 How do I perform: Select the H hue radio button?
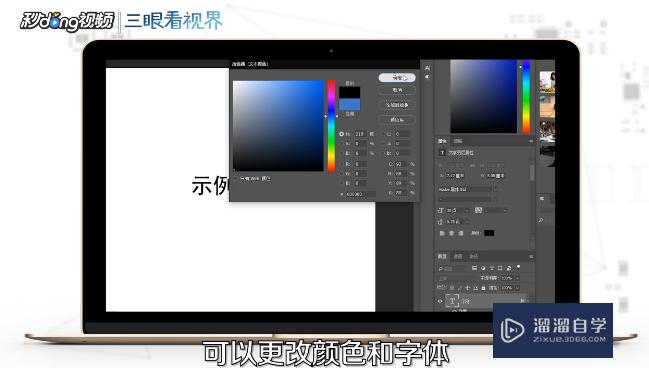click(x=341, y=134)
